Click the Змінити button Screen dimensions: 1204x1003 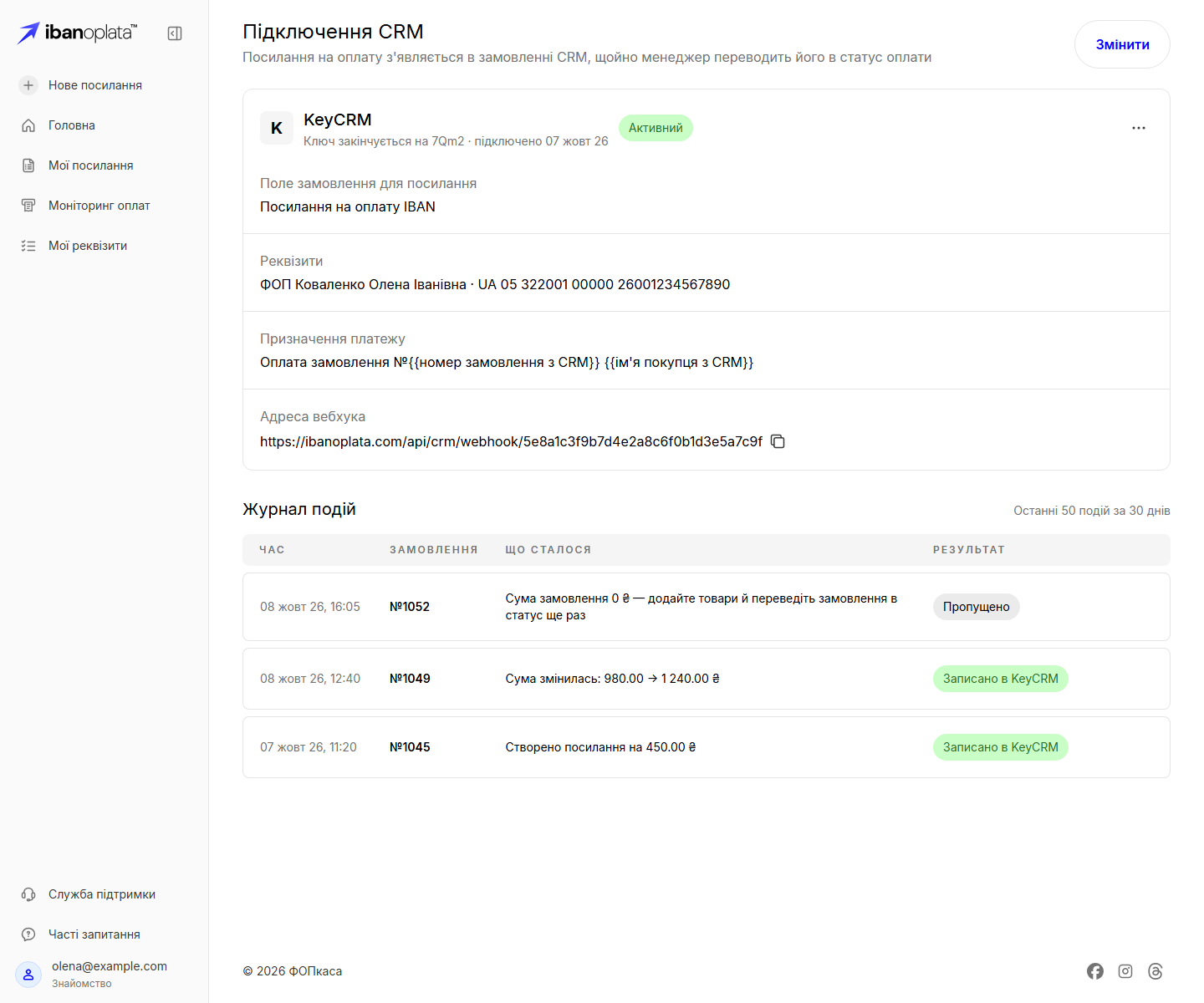[x=1122, y=44]
